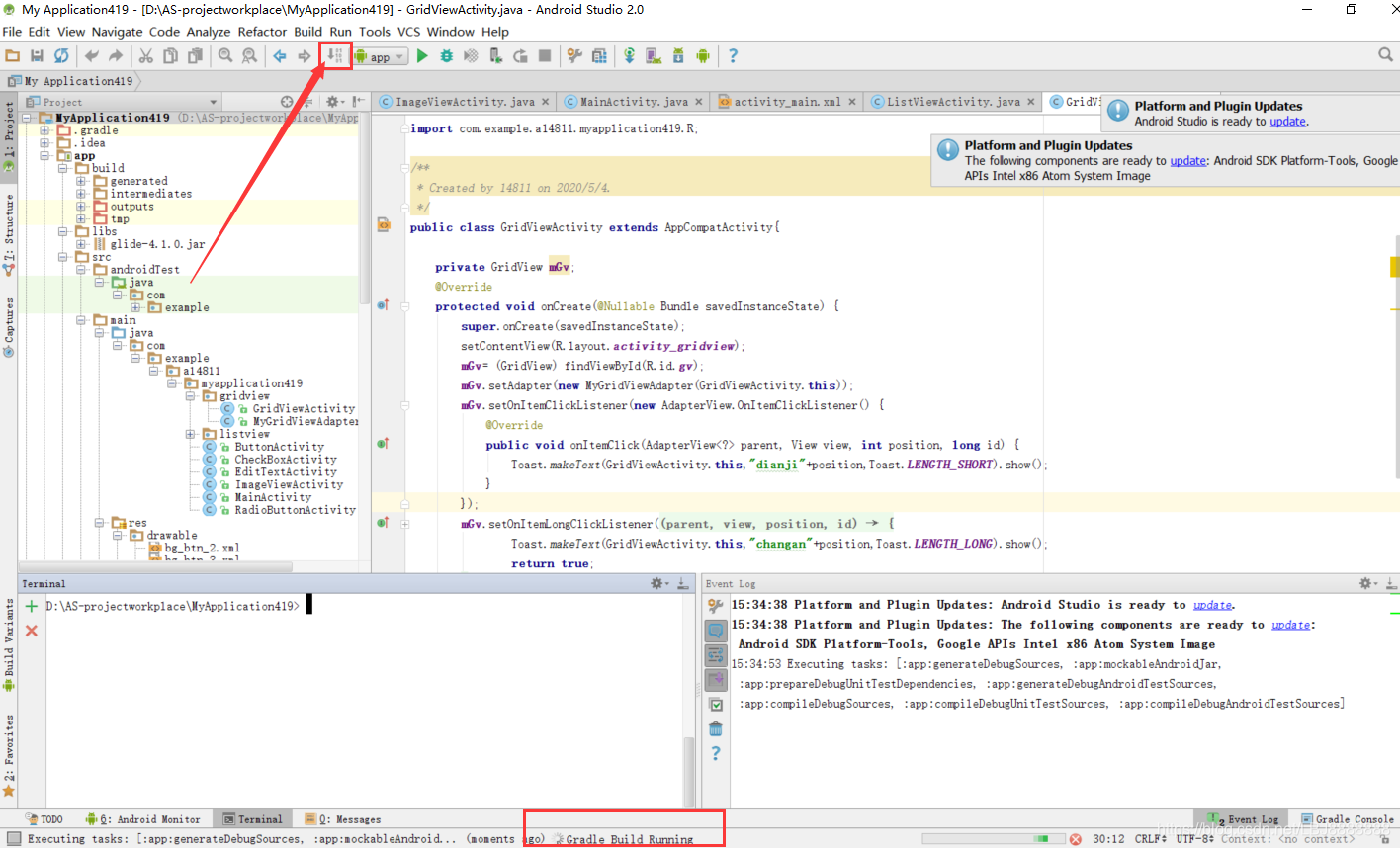Toggle the Captures side tab
This screenshot has width=1400, height=848.
pyautogui.click(x=9, y=326)
